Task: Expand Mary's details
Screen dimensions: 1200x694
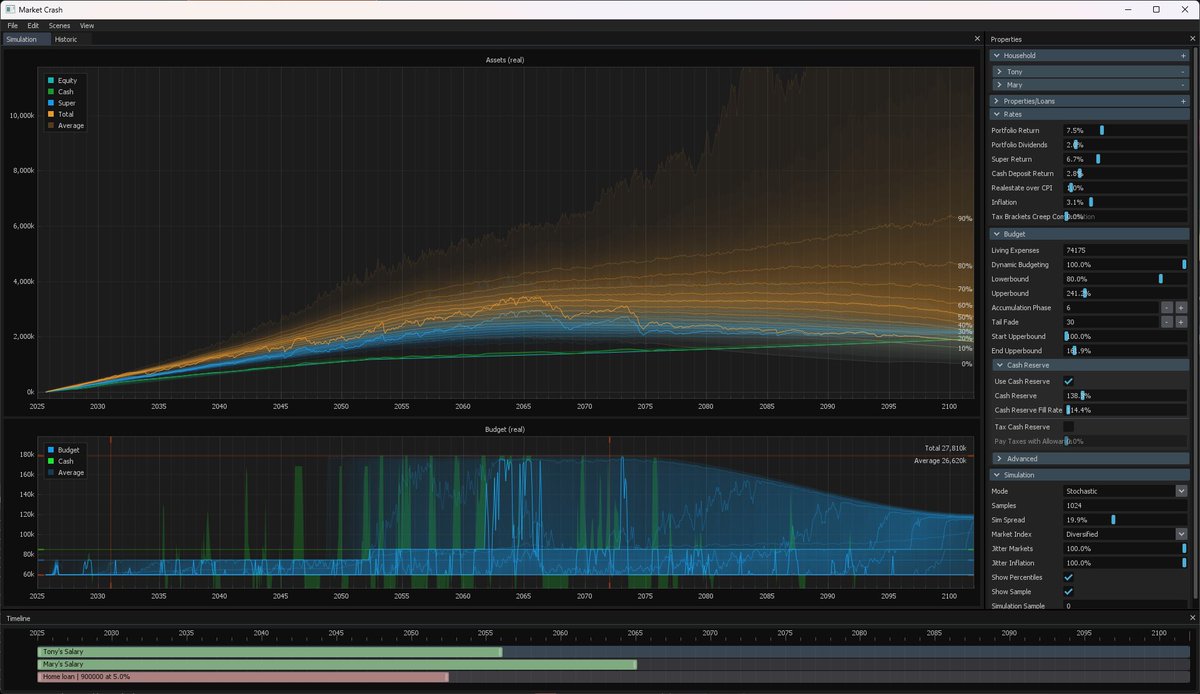Action: pyautogui.click(x=1000, y=85)
